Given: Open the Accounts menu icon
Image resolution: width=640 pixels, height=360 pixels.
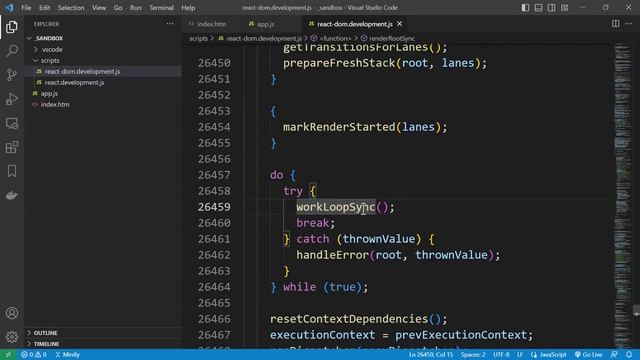Looking at the screenshot, I should (11, 313).
